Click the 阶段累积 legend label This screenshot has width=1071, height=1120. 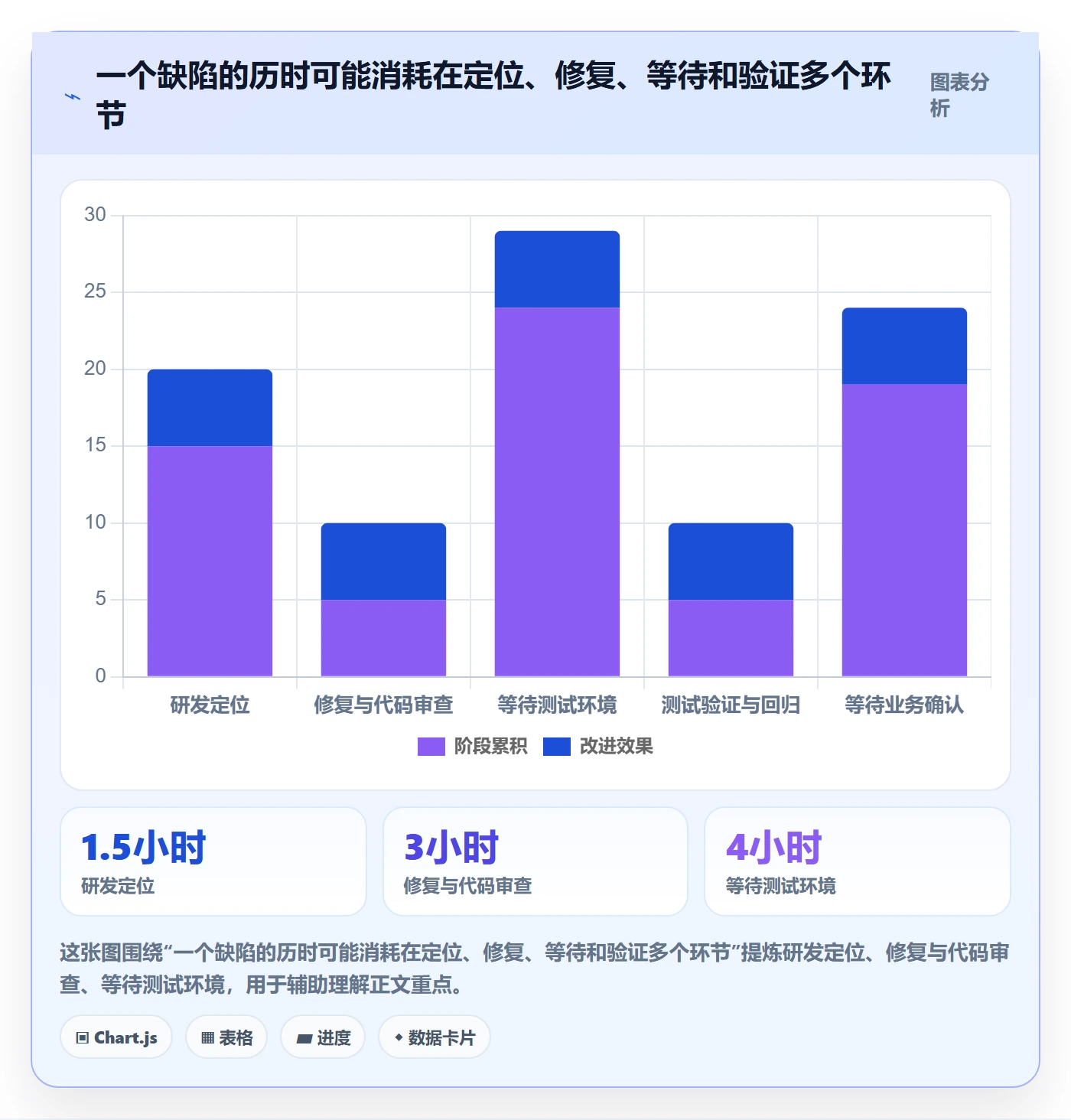pyautogui.click(x=490, y=747)
